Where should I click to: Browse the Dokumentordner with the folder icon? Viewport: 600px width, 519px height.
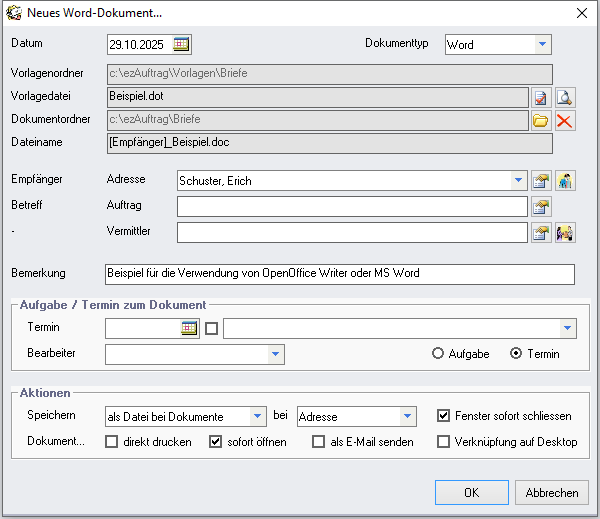coord(541,121)
